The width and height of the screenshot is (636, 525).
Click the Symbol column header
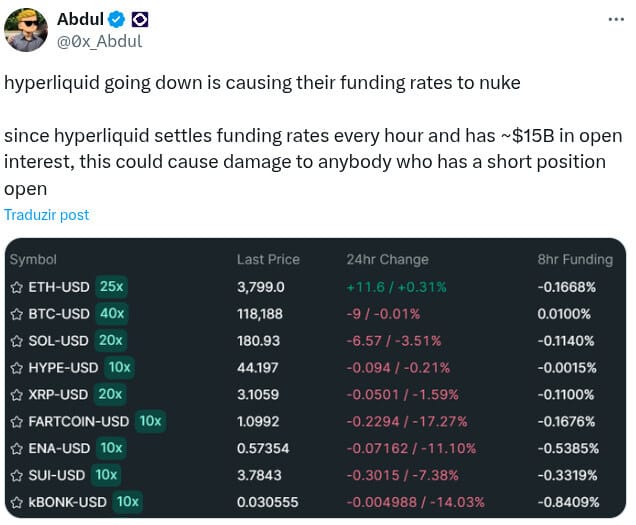[x=33, y=259]
